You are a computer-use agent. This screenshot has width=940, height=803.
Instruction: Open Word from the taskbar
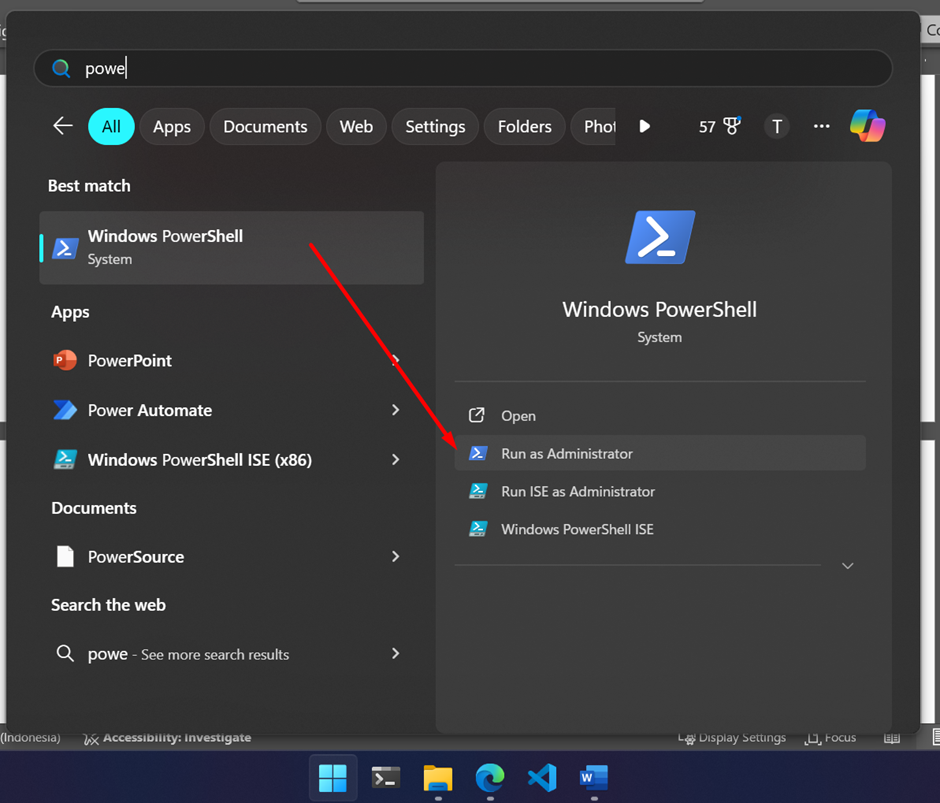pyautogui.click(x=593, y=778)
